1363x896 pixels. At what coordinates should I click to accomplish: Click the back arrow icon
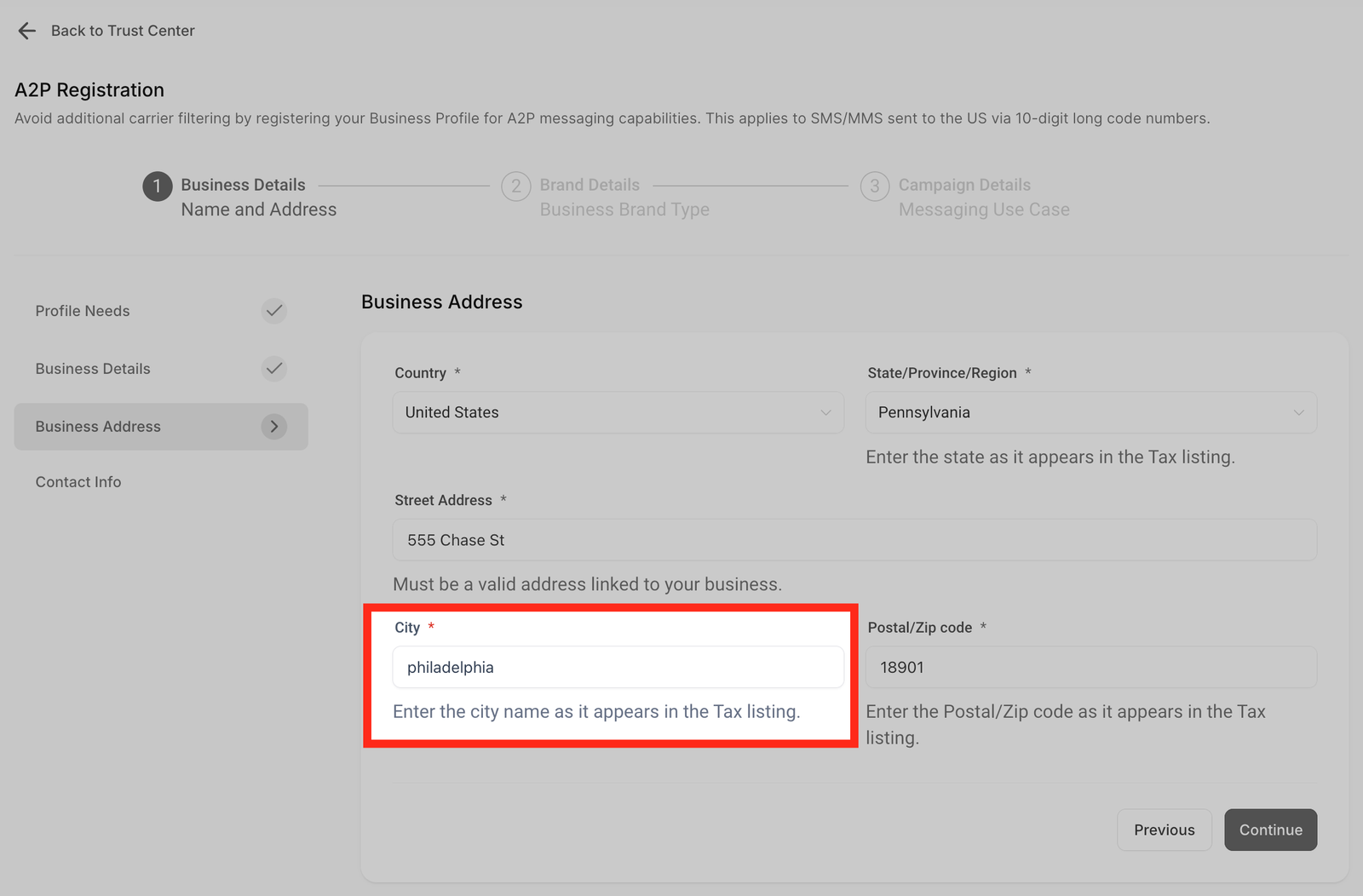point(26,31)
